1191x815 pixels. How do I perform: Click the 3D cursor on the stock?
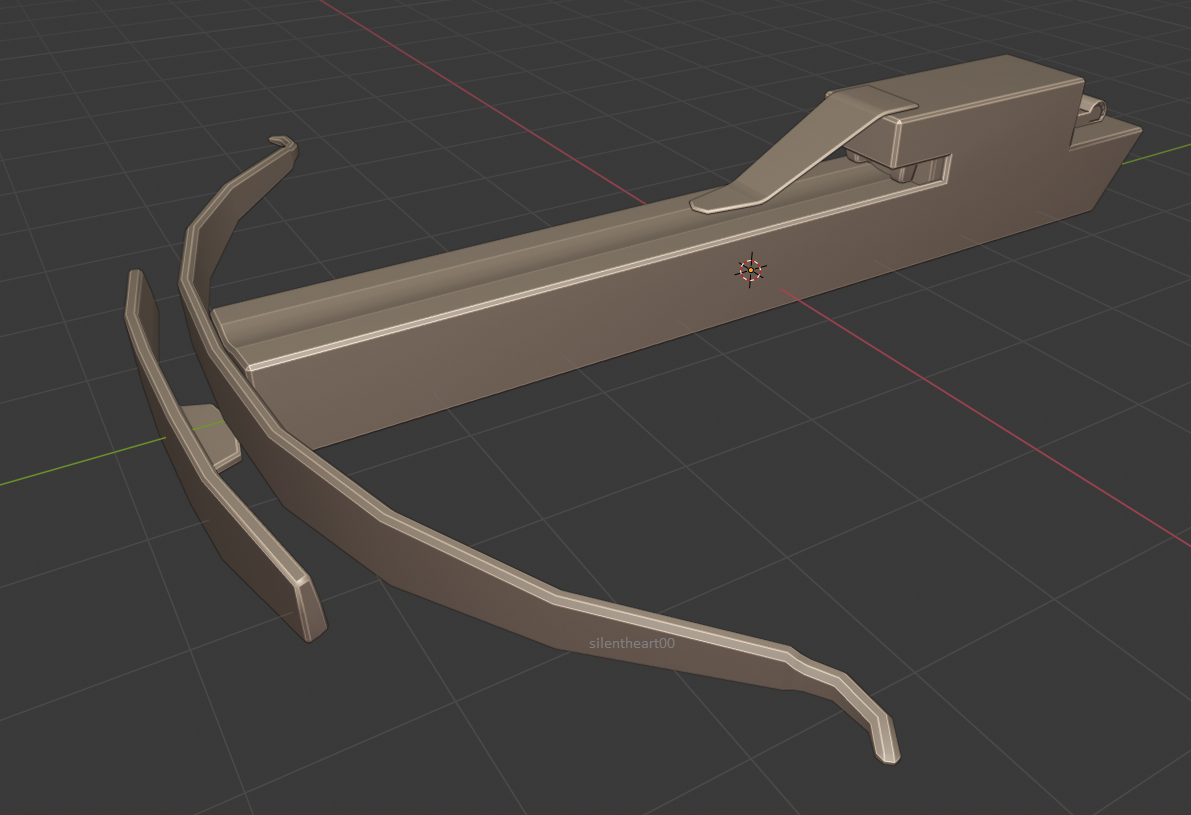(x=750, y=270)
